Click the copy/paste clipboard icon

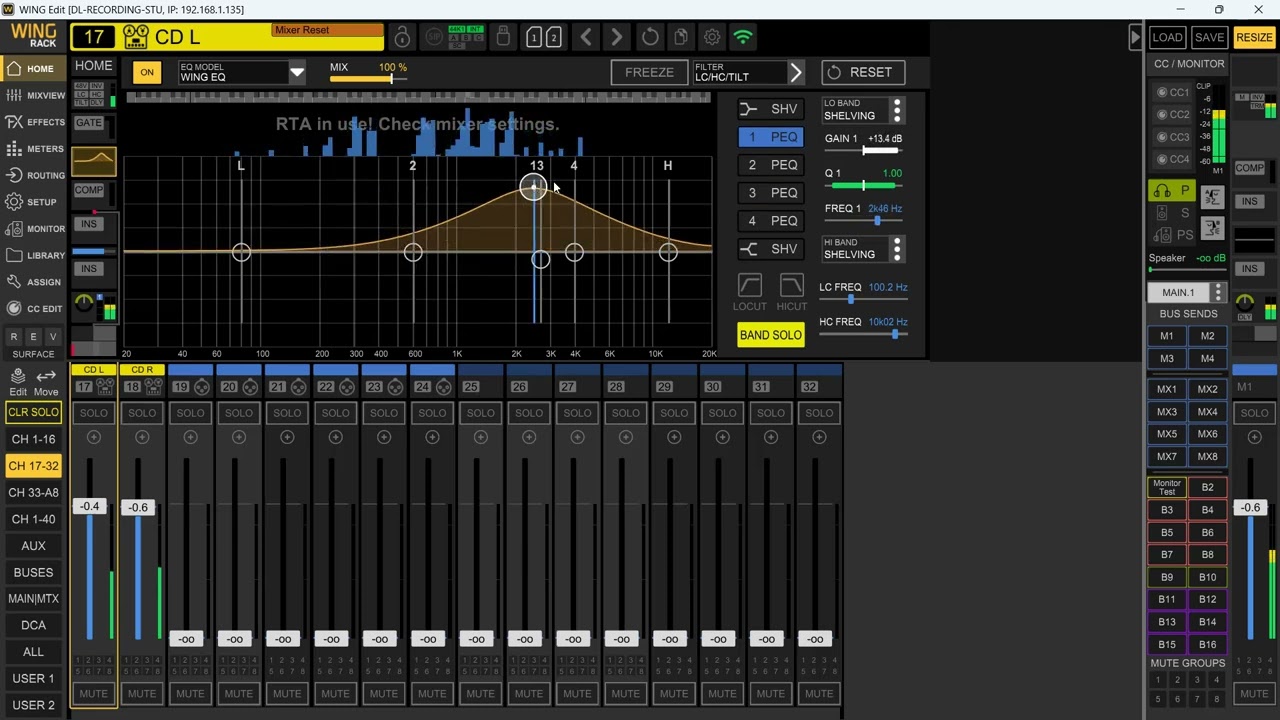(x=681, y=38)
